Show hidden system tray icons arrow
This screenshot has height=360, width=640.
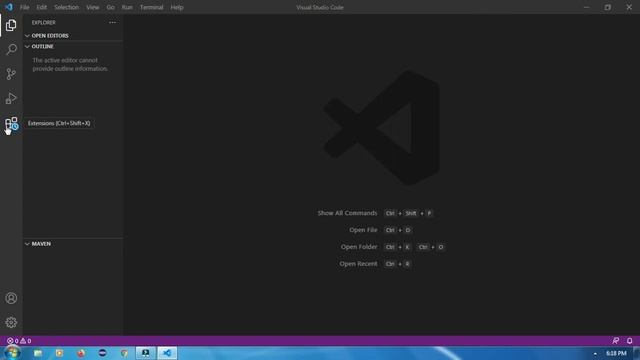[x=595, y=353]
